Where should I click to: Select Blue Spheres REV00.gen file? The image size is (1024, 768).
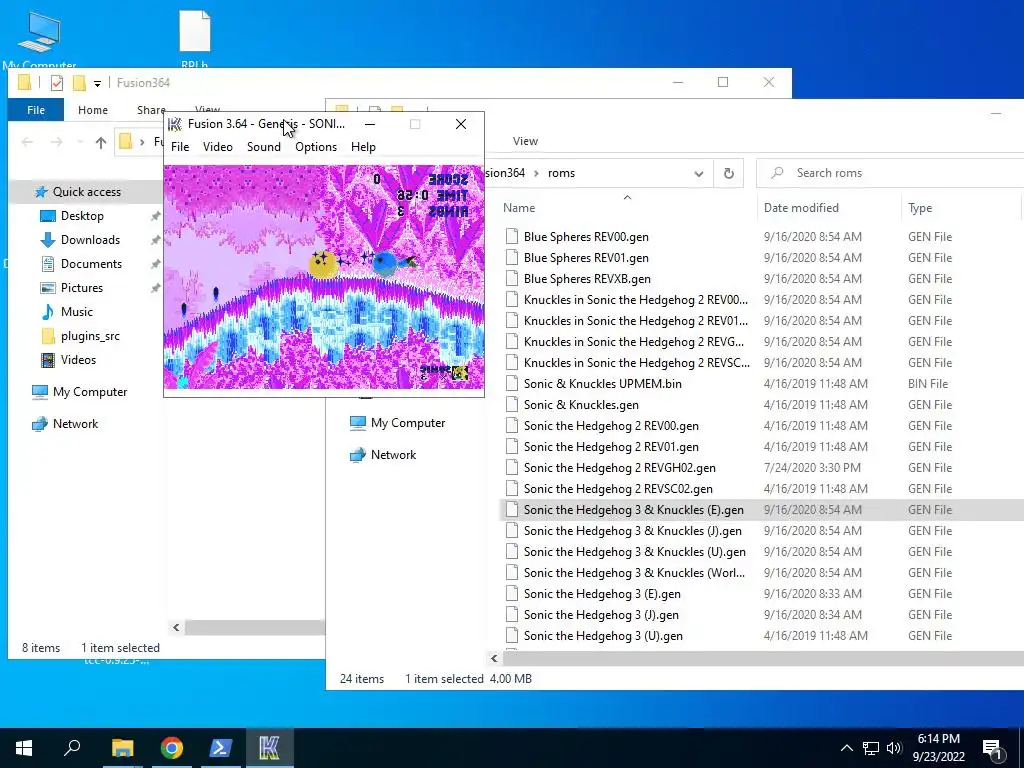coord(586,237)
